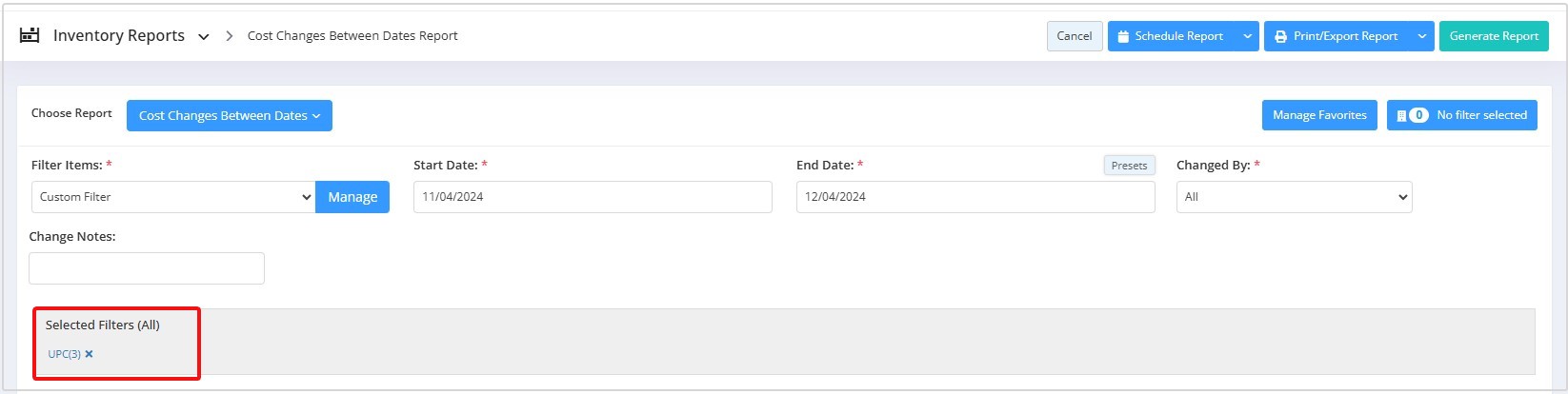Open the Filter Items select box
The width and height of the screenshot is (1568, 394).
coord(173,197)
